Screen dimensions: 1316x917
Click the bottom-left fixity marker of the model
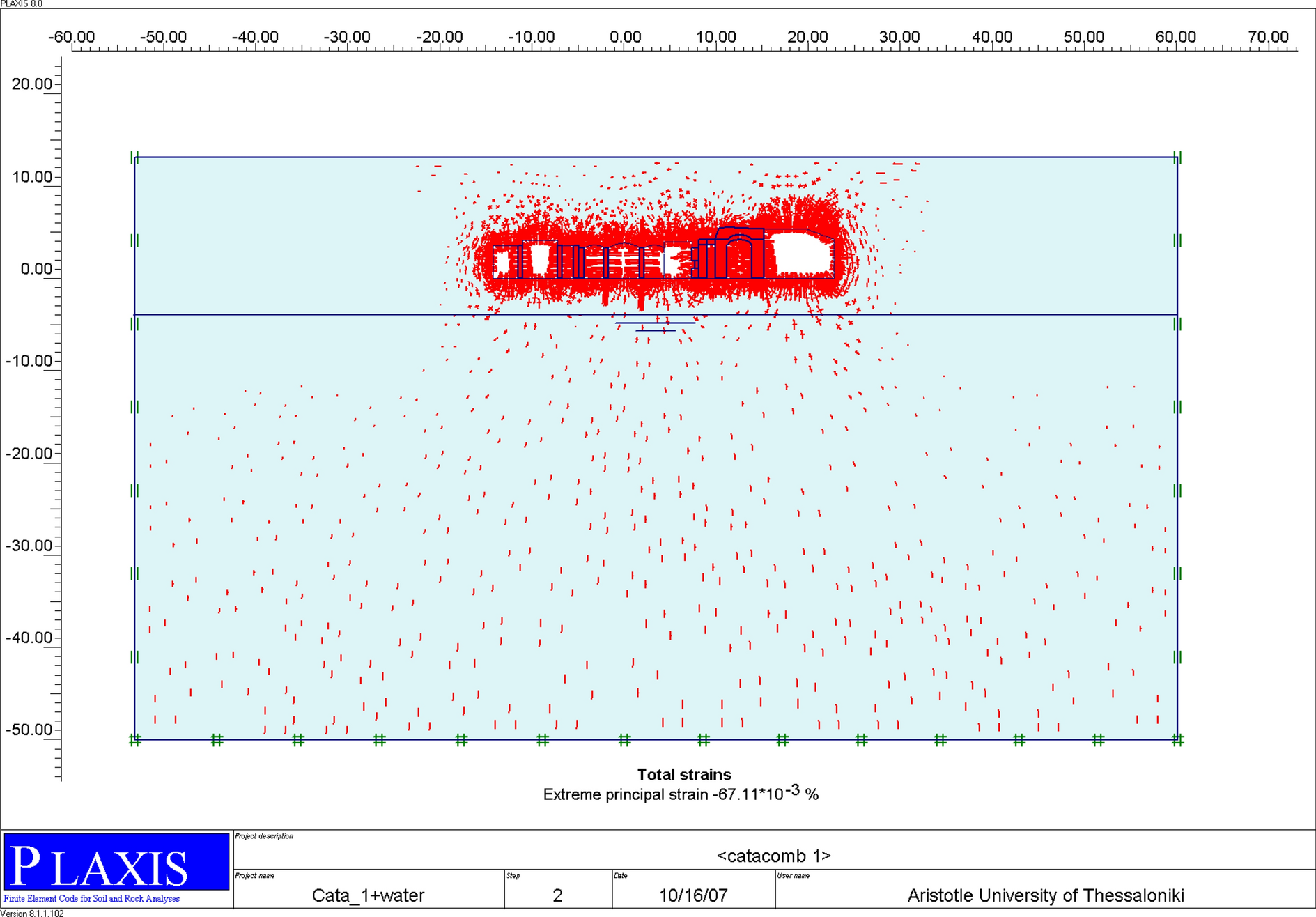(135, 740)
